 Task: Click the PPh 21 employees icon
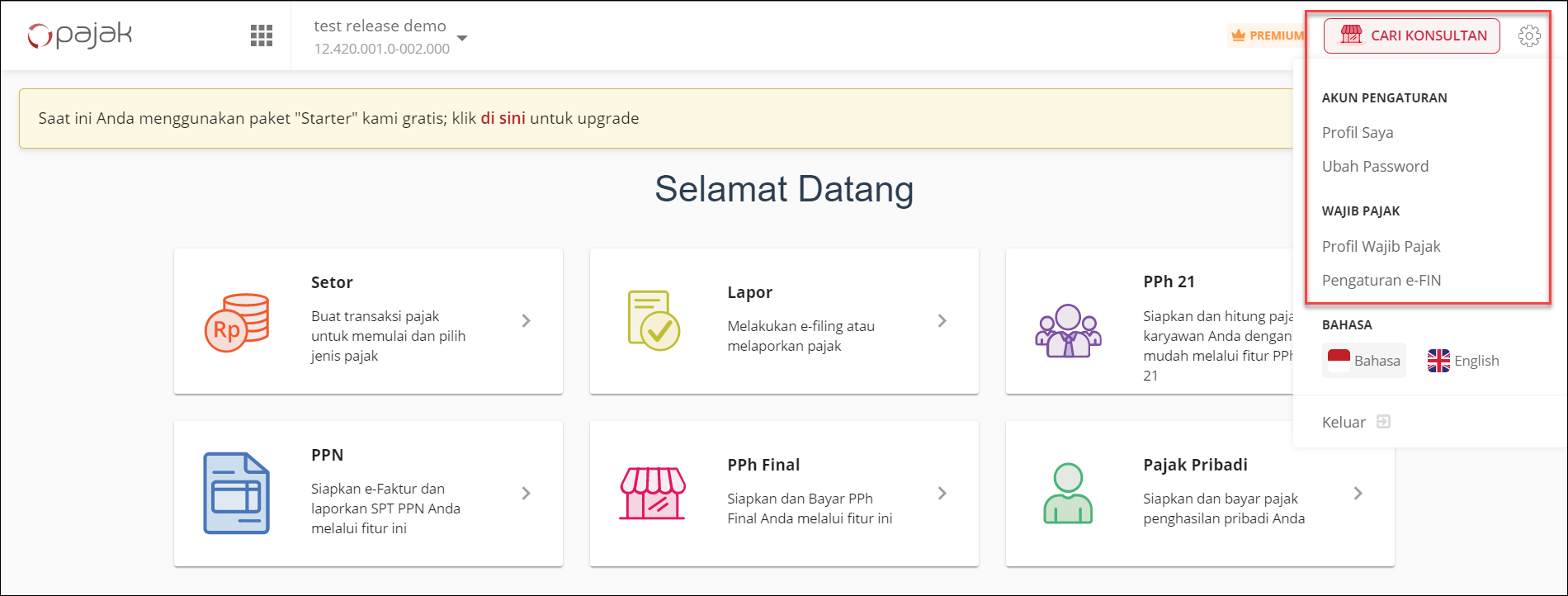(x=1068, y=330)
